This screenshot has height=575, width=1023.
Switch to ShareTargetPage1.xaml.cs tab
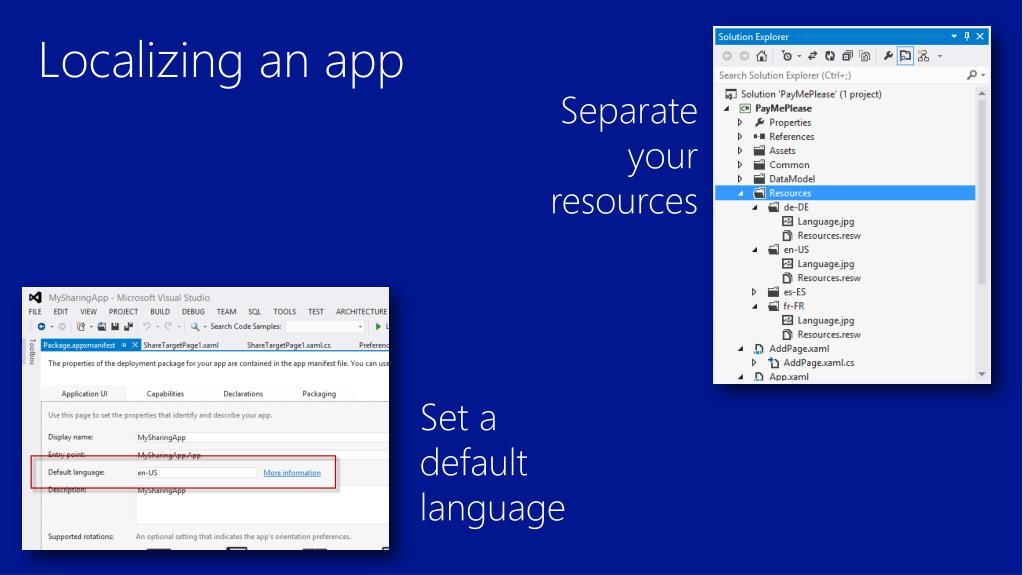[x=288, y=345]
